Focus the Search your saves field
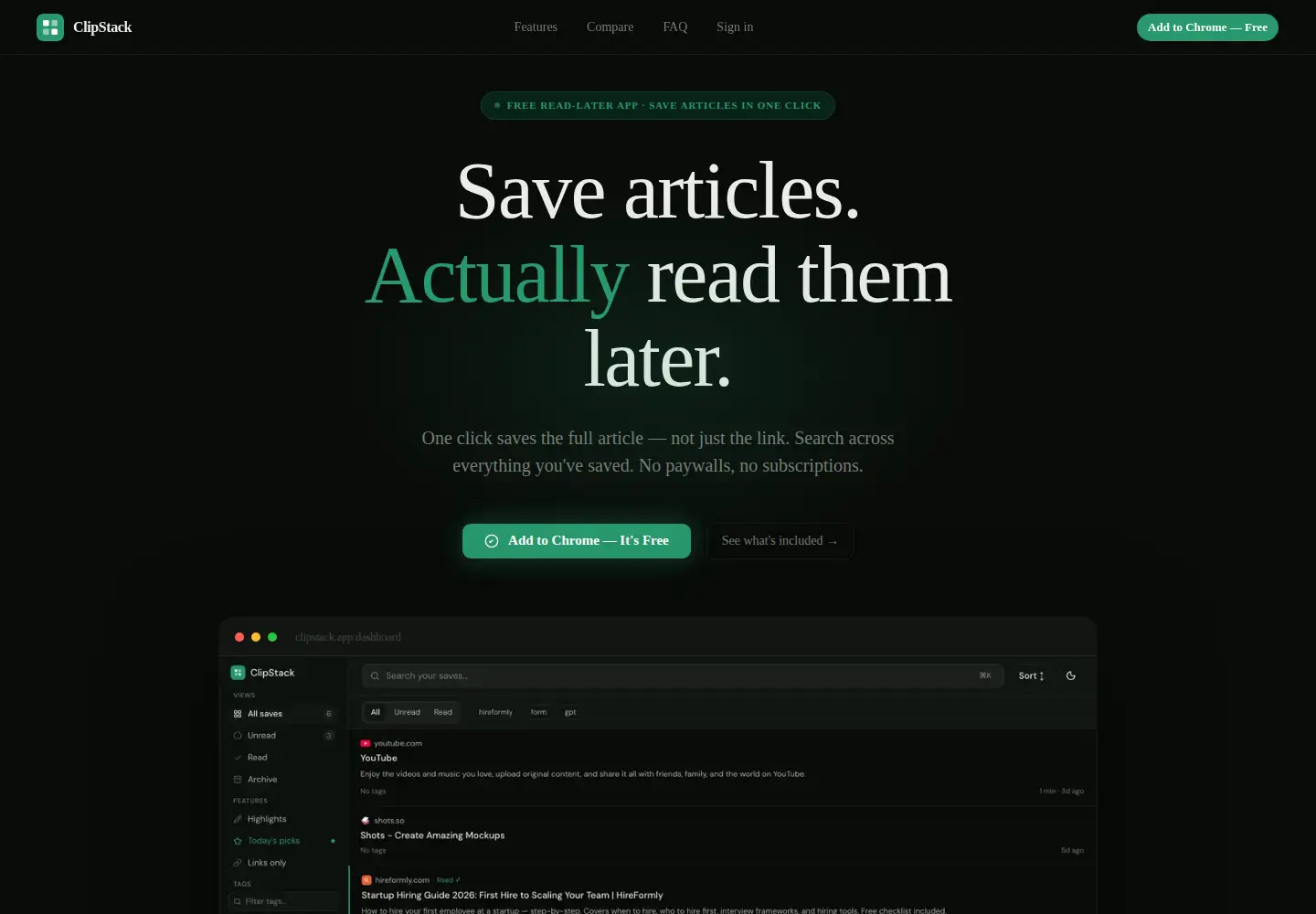The width and height of the screenshot is (1316, 914). [683, 676]
